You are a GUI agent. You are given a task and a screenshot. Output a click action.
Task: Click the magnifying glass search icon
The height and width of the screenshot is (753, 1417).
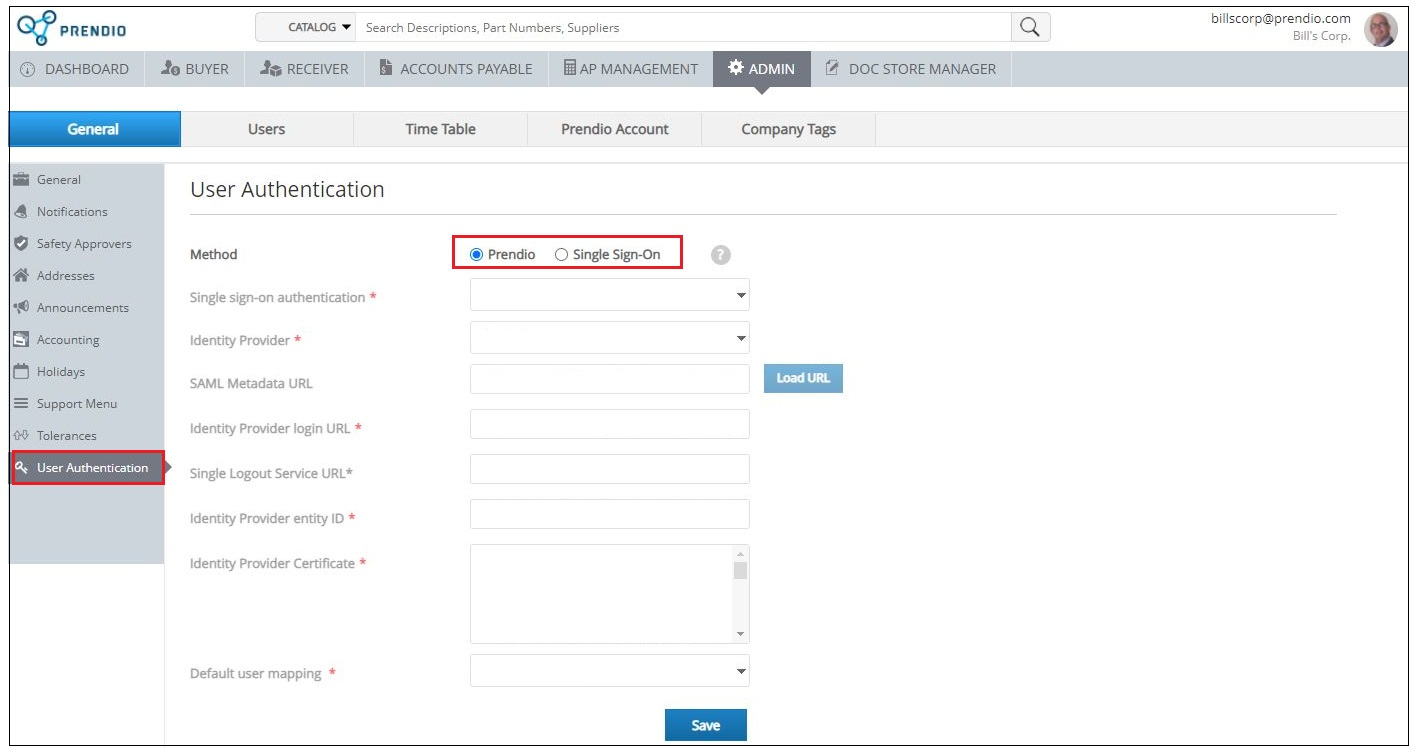pos(1030,27)
